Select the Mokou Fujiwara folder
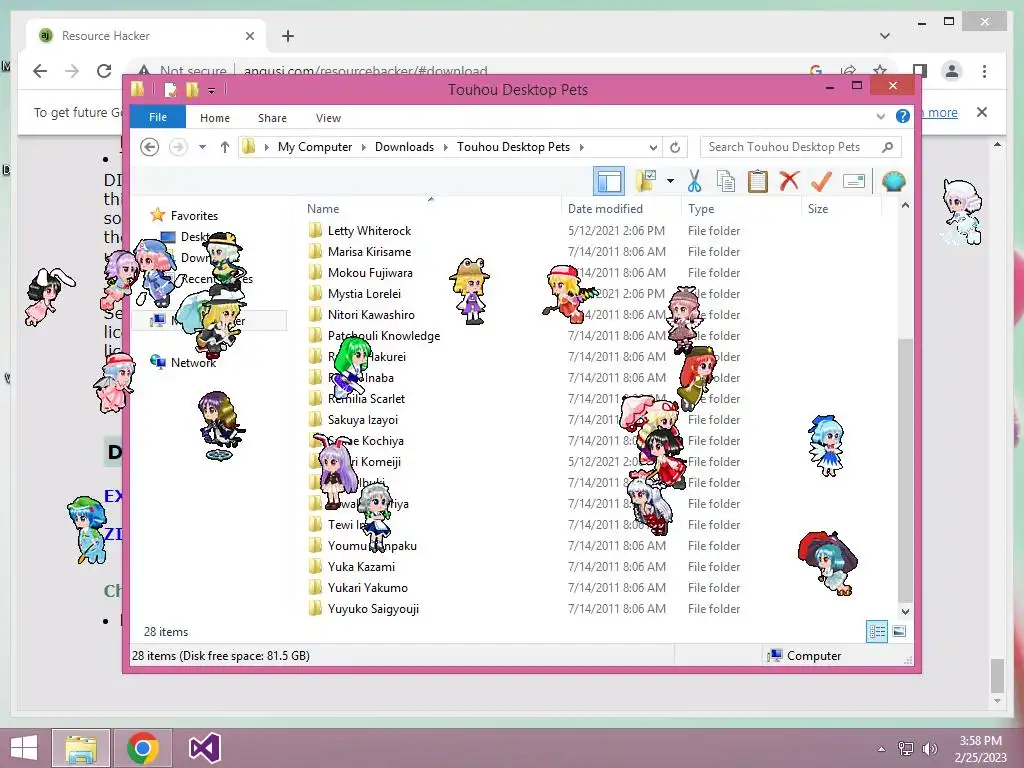The width and height of the screenshot is (1024, 768). coord(370,272)
